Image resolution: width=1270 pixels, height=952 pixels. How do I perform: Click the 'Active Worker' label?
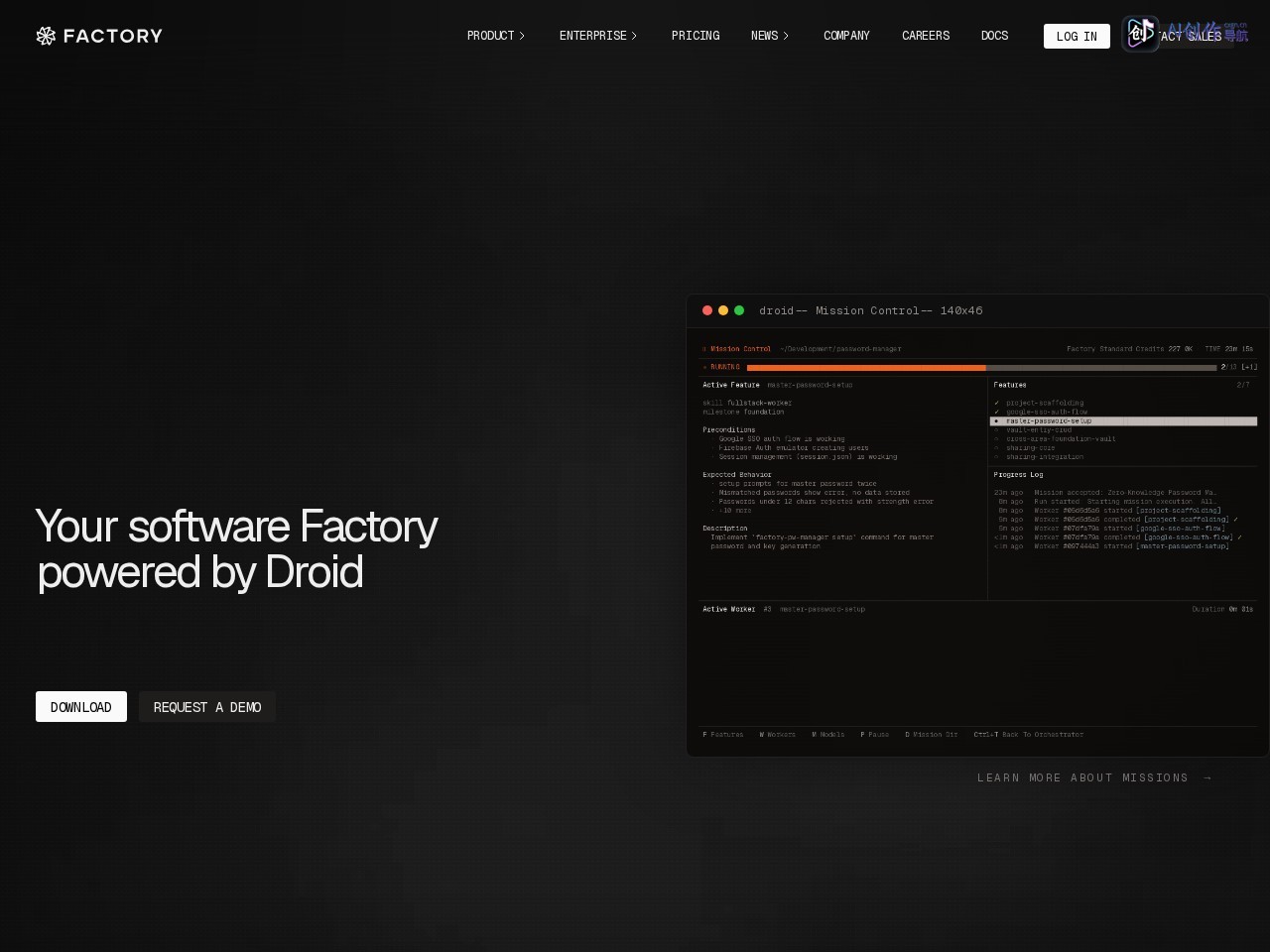point(729,609)
